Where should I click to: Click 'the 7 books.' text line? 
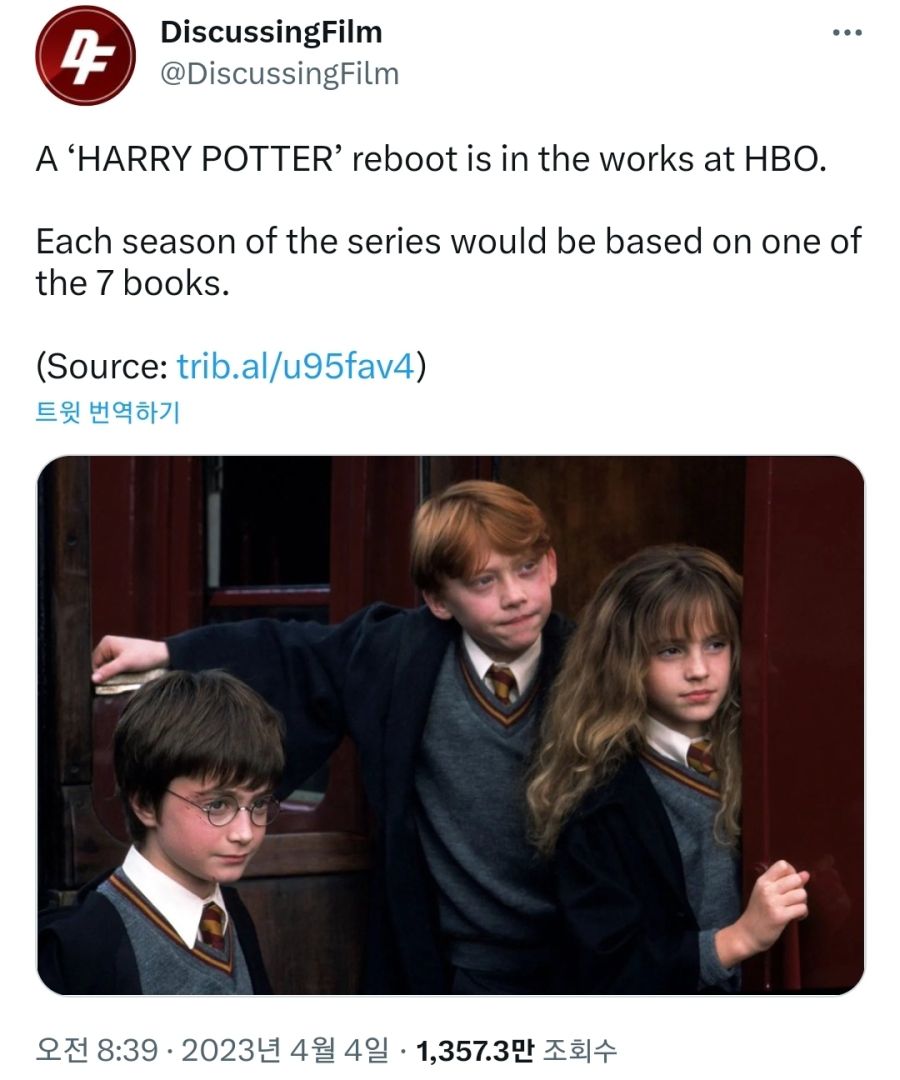click(132, 283)
